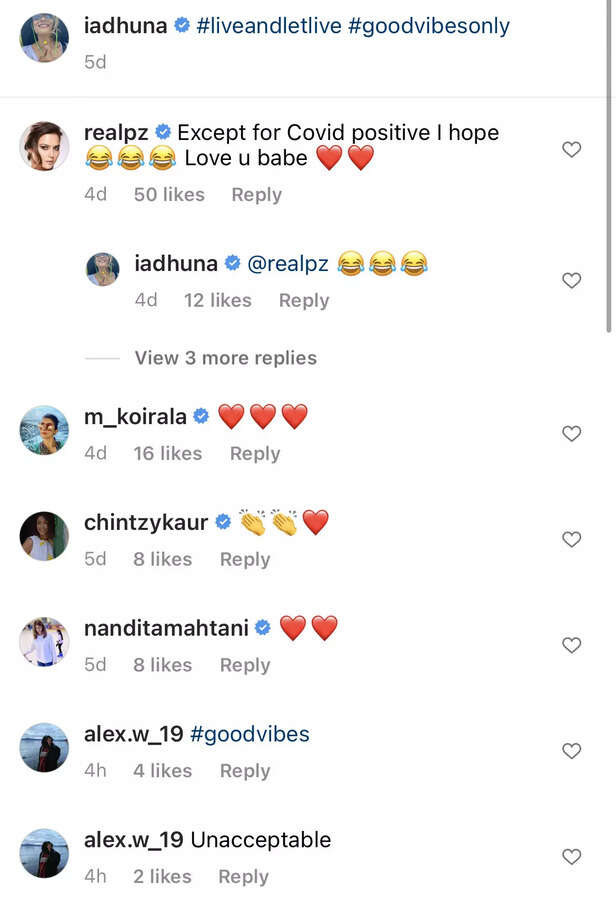
Task: Click chintzykaur's verified badge
Action: tap(224, 521)
